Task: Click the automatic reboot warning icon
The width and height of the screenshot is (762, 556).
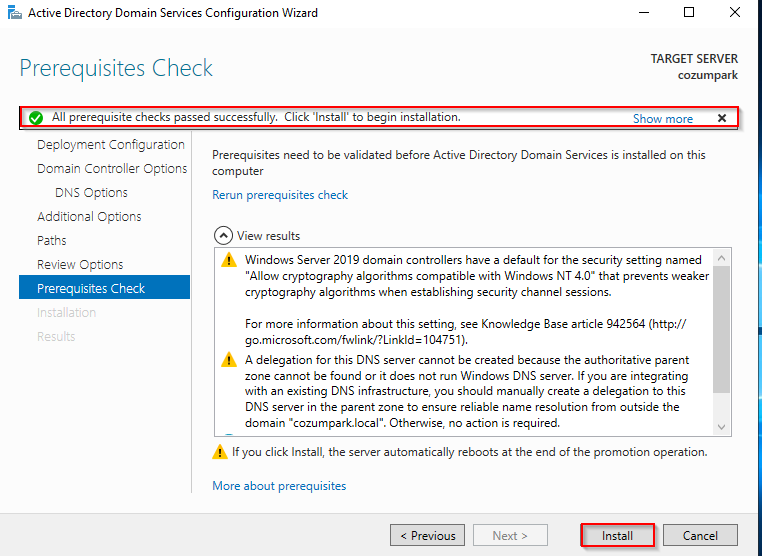Action: pos(220,452)
